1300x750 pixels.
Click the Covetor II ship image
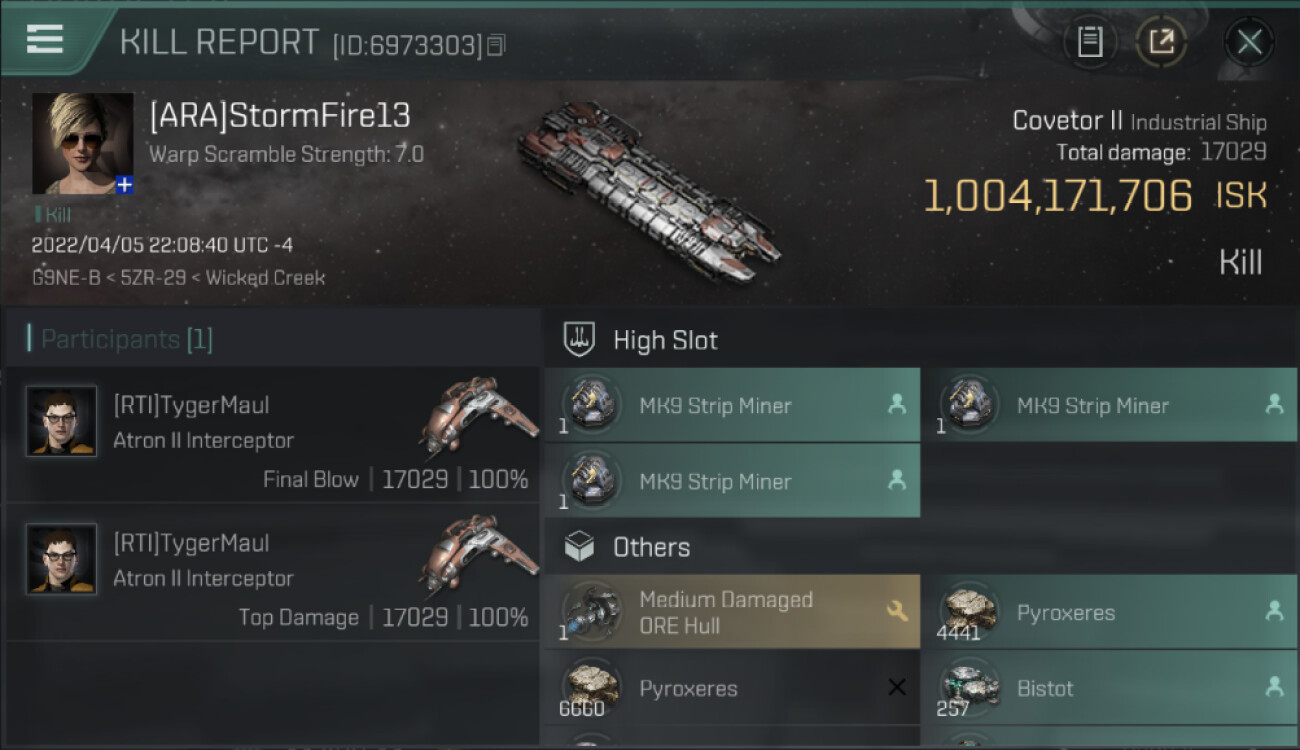click(648, 188)
